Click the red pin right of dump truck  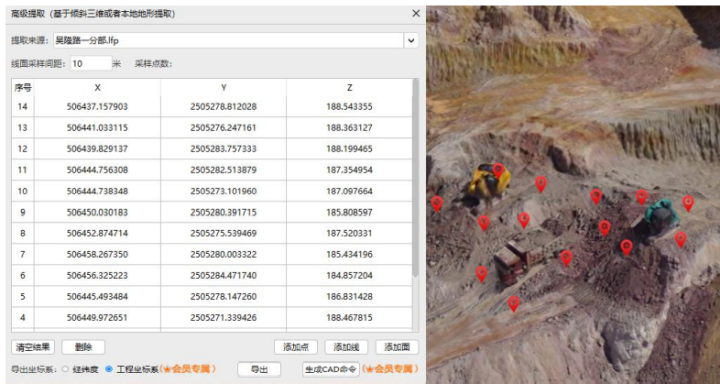pyautogui.click(x=566, y=258)
